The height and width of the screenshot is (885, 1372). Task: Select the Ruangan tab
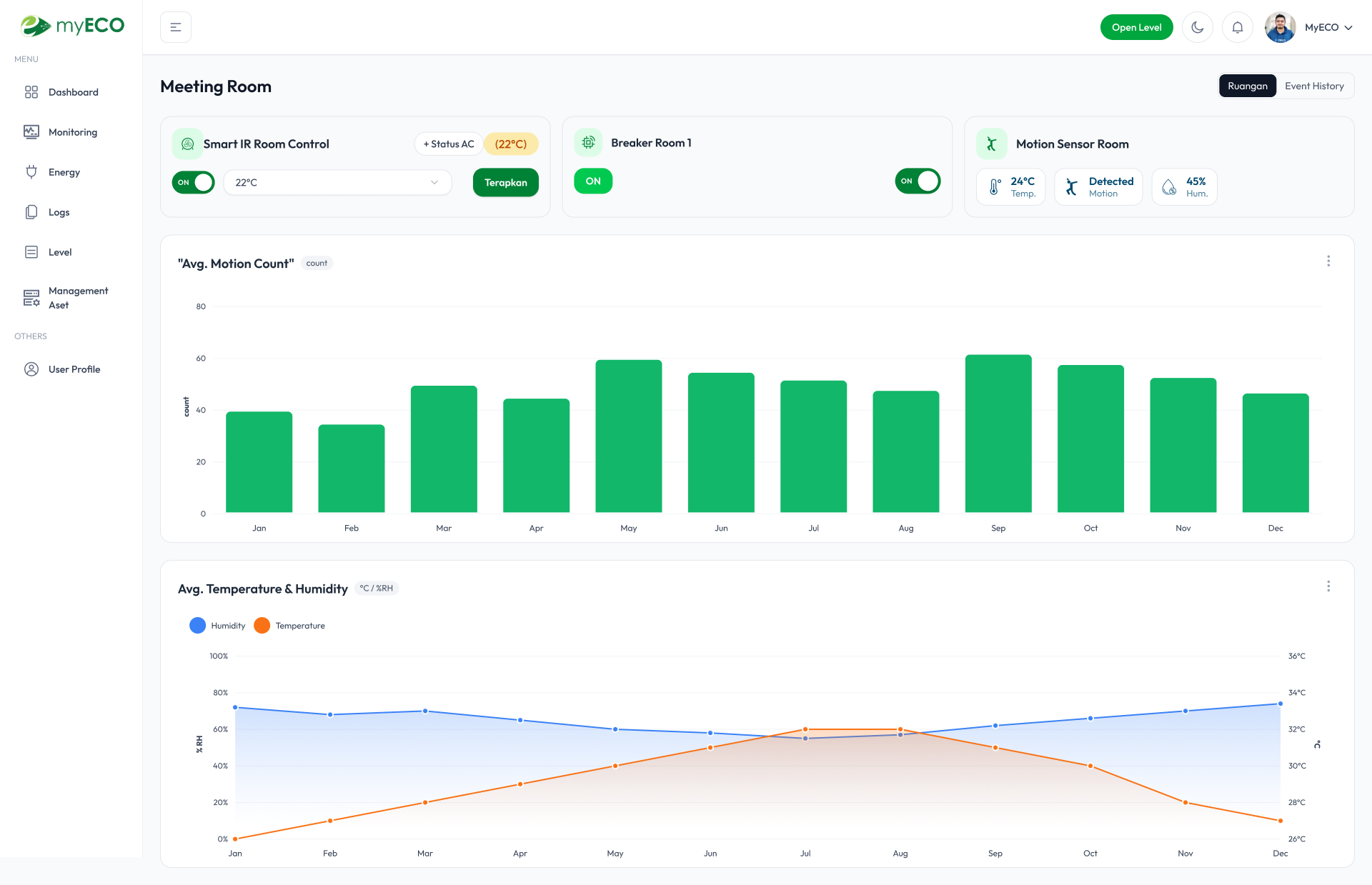pos(1247,85)
